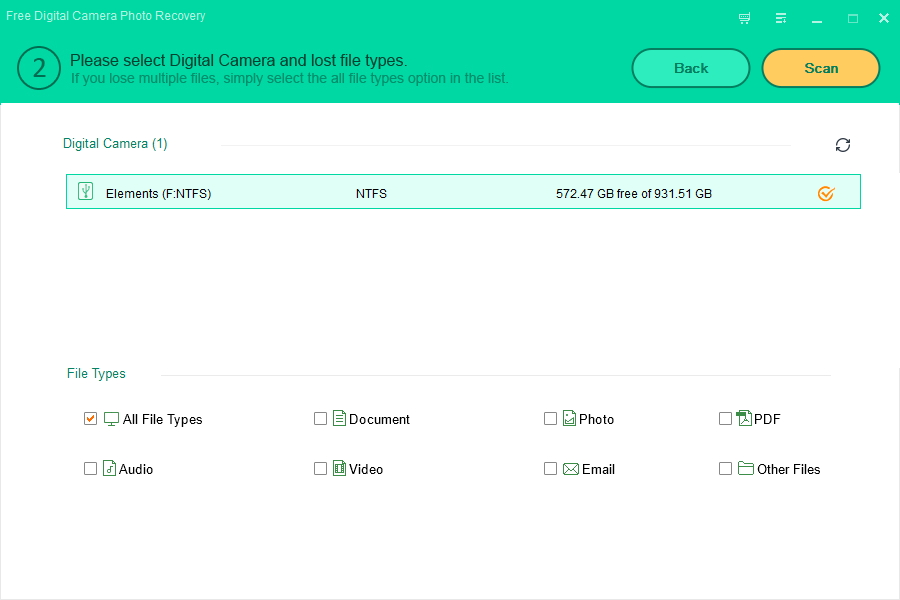Enable the Document checkbox
The width and height of the screenshot is (900, 600).
[x=320, y=419]
